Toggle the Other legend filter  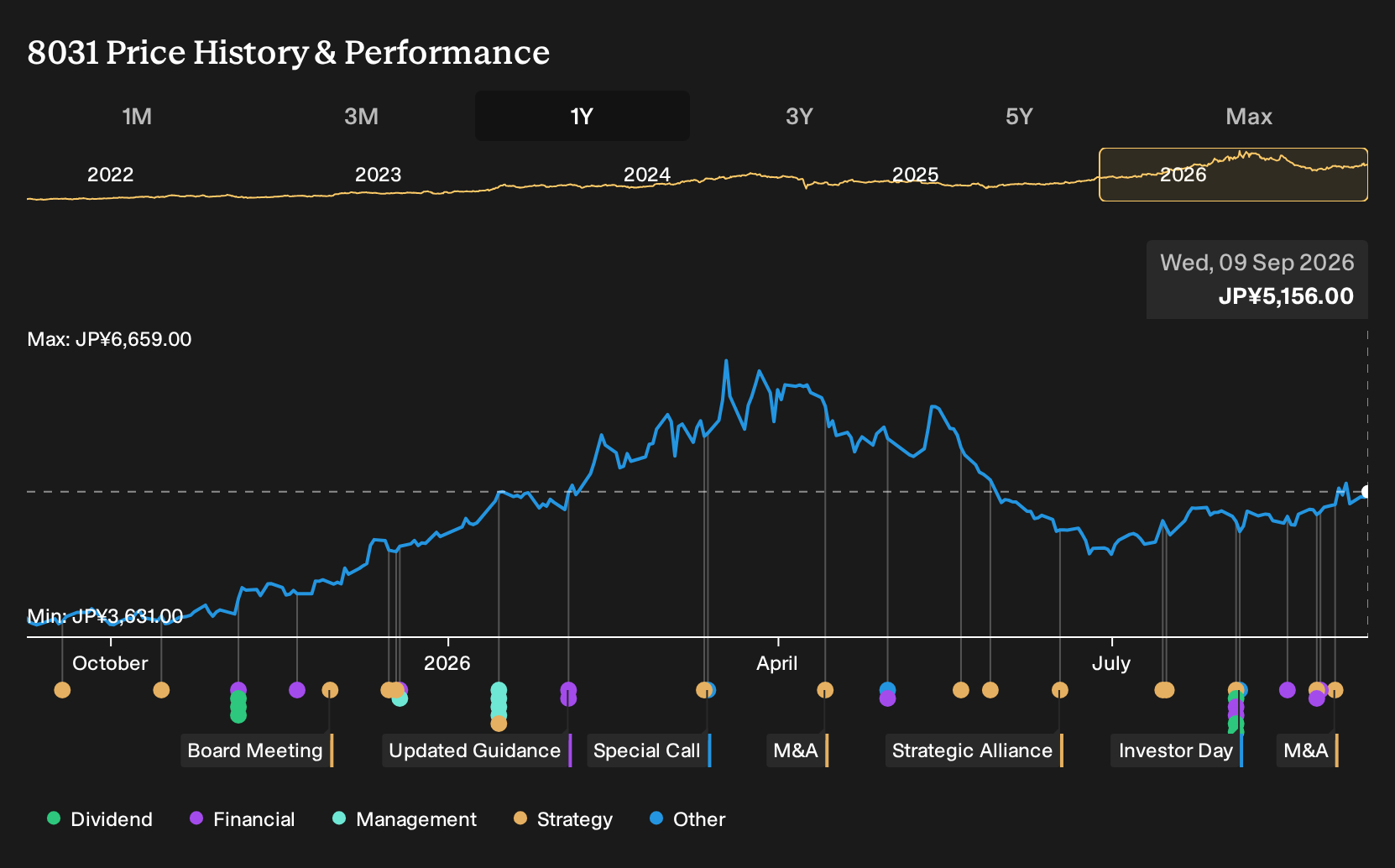click(687, 819)
